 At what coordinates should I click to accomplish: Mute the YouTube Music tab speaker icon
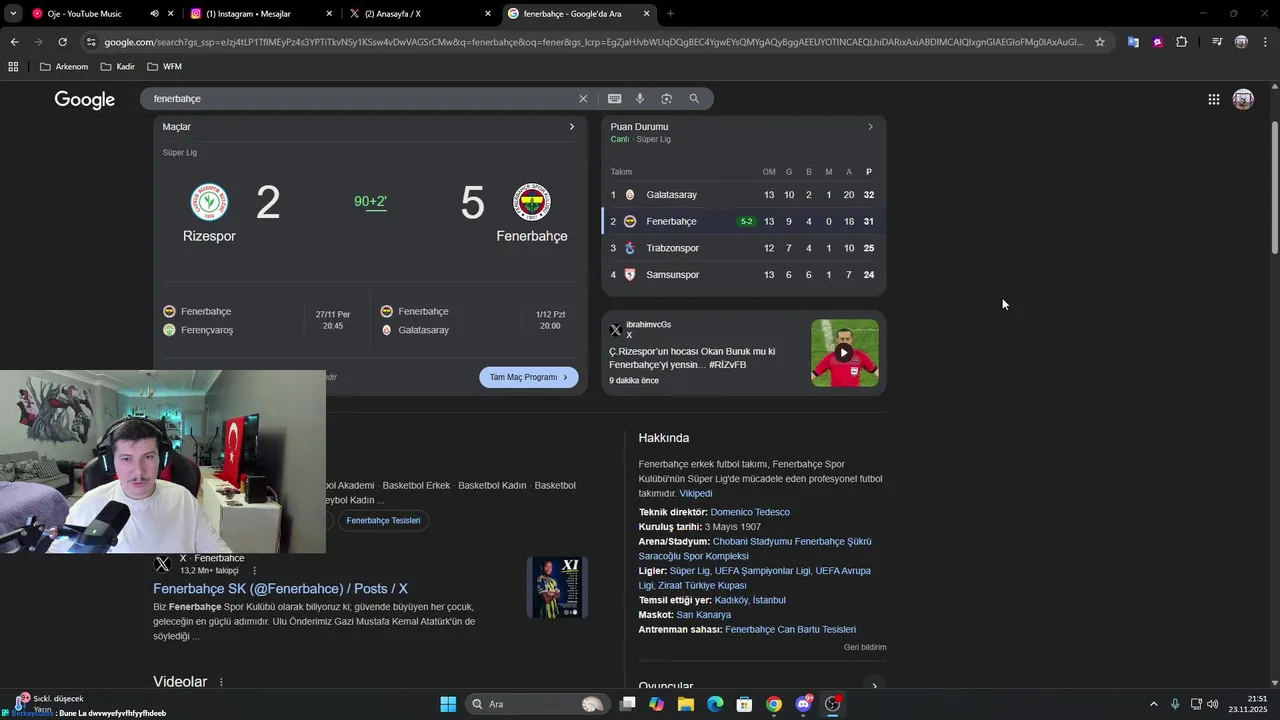point(154,14)
